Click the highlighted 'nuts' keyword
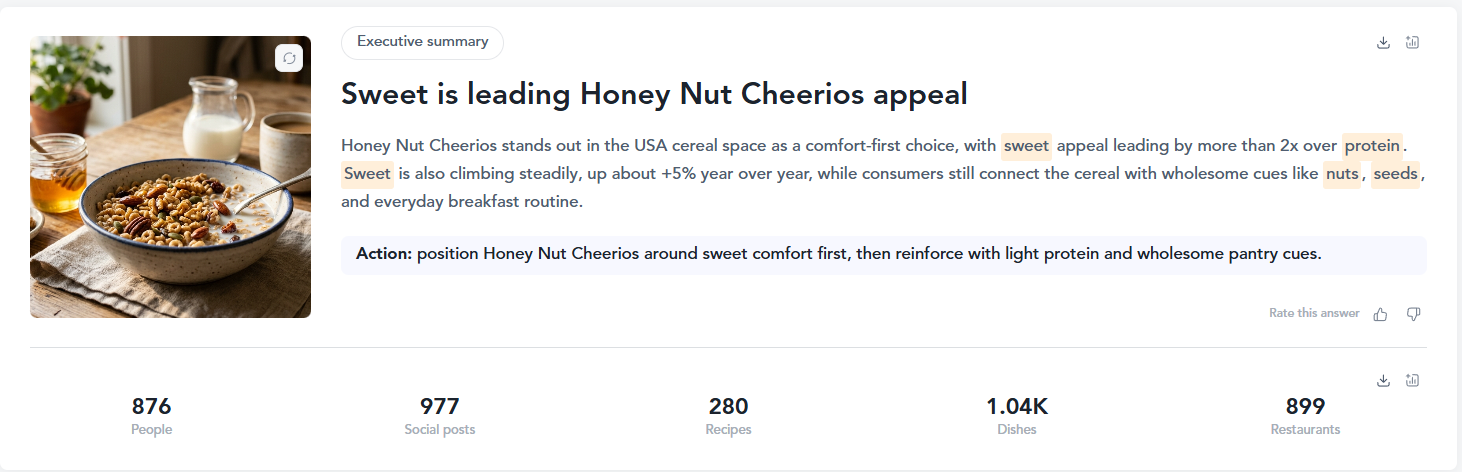 [x=1342, y=174]
